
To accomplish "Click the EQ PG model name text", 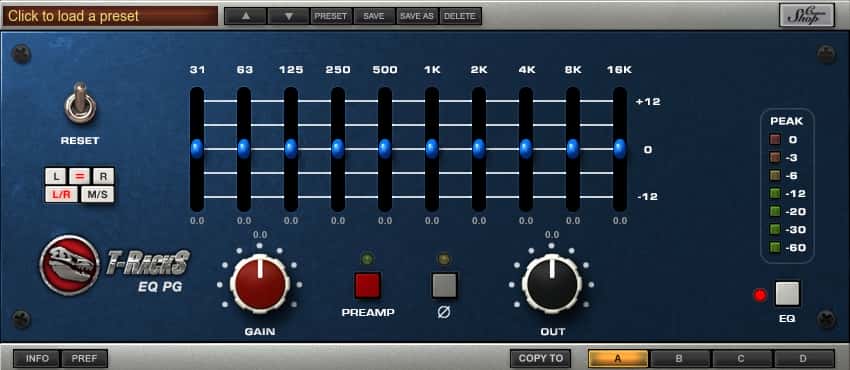I will [160, 287].
